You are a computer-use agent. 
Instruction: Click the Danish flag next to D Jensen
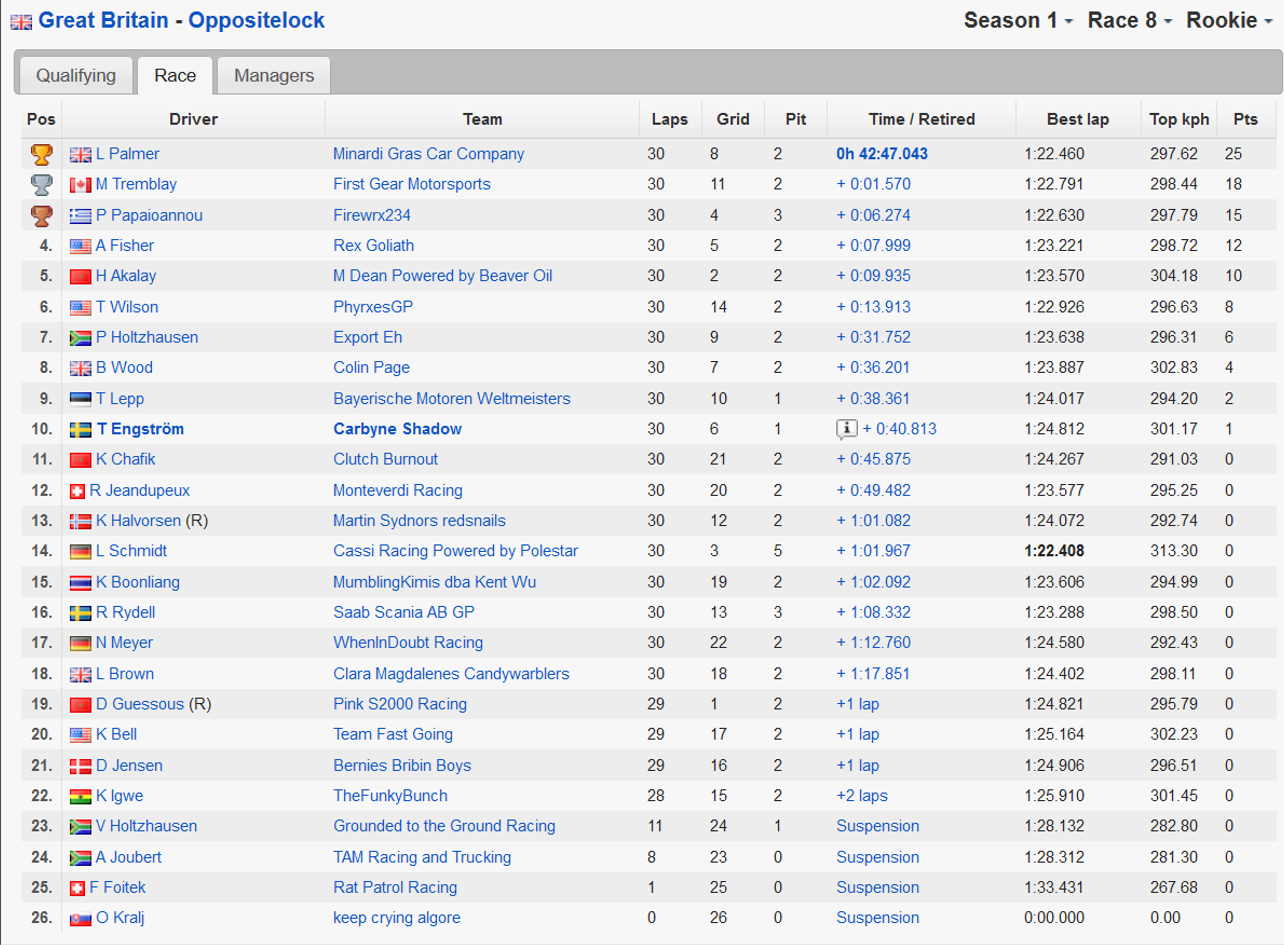80,766
